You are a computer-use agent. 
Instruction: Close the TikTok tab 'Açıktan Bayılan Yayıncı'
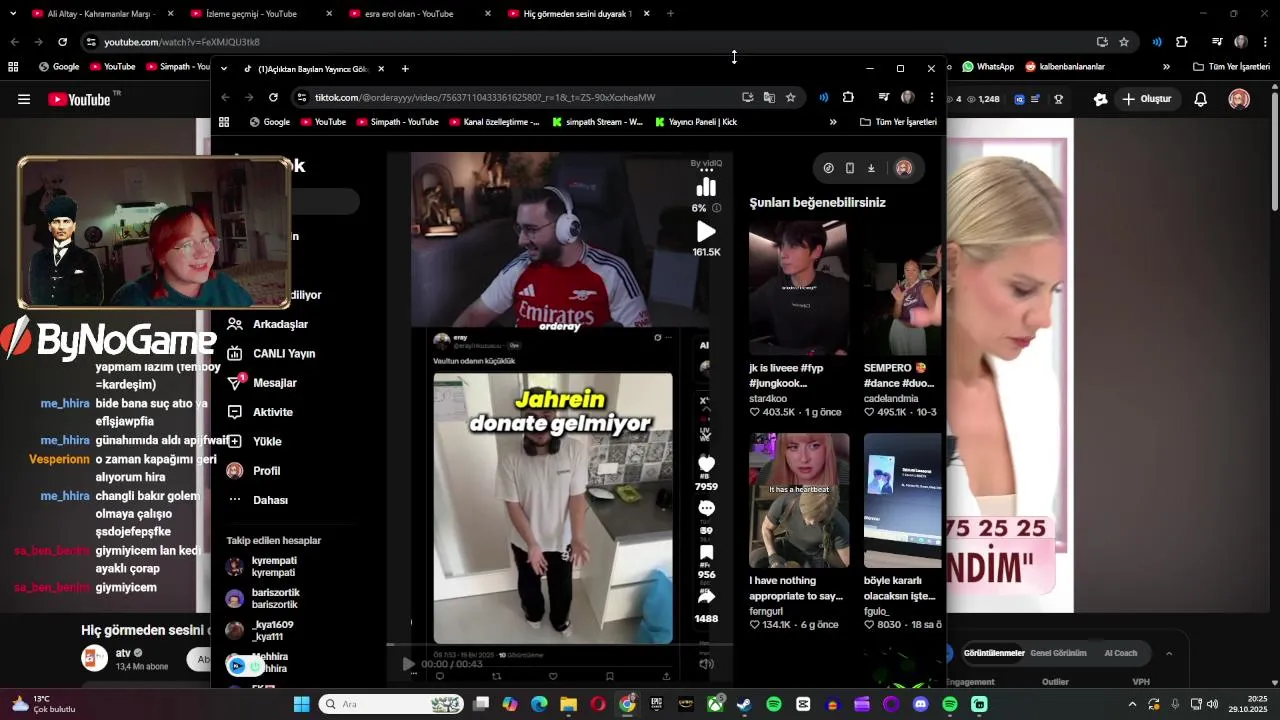click(381, 69)
